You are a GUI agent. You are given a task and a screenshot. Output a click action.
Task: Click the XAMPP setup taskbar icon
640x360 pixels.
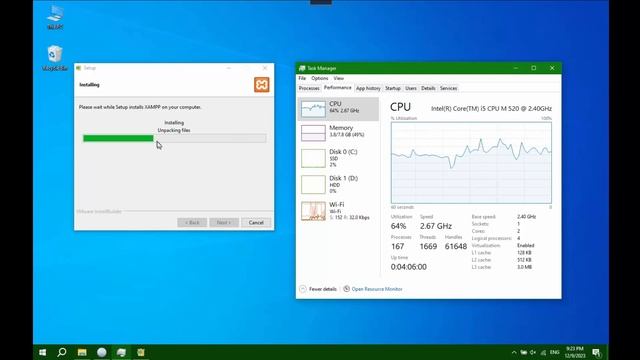(x=141, y=352)
